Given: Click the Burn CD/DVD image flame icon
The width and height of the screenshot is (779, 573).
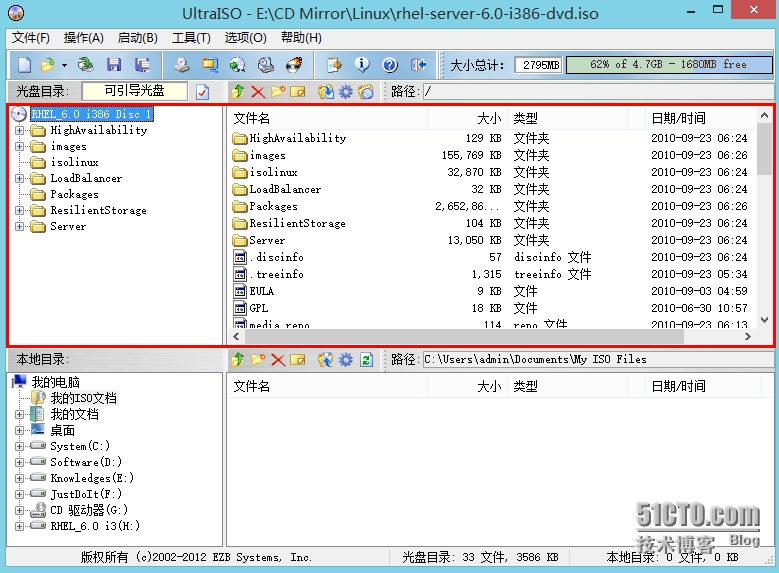Looking at the screenshot, I should (294, 65).
